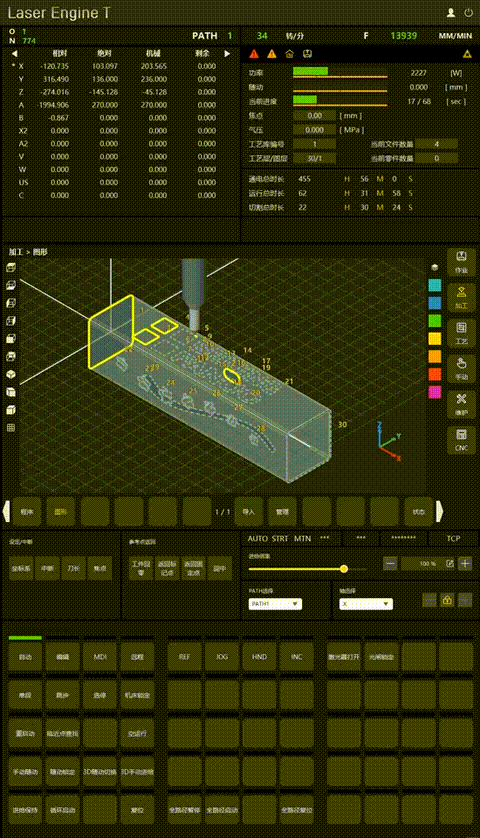Click the power icon in the header
This screenshot has height=838, width=480.
click(x=468, y=13)
